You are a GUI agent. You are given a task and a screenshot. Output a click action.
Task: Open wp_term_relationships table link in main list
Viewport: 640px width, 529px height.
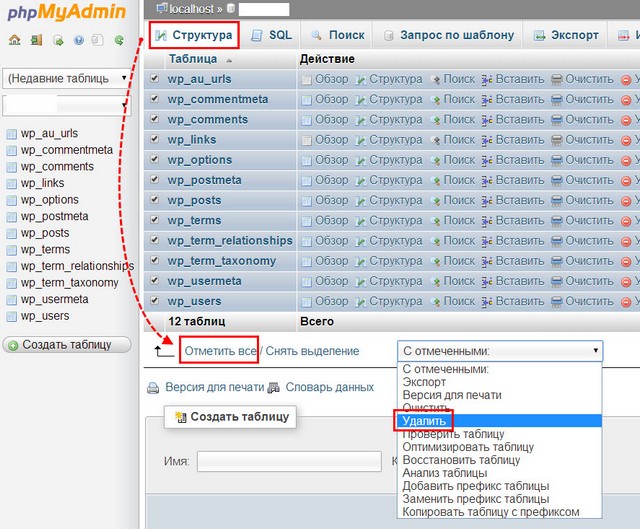(x=230, y=241)
